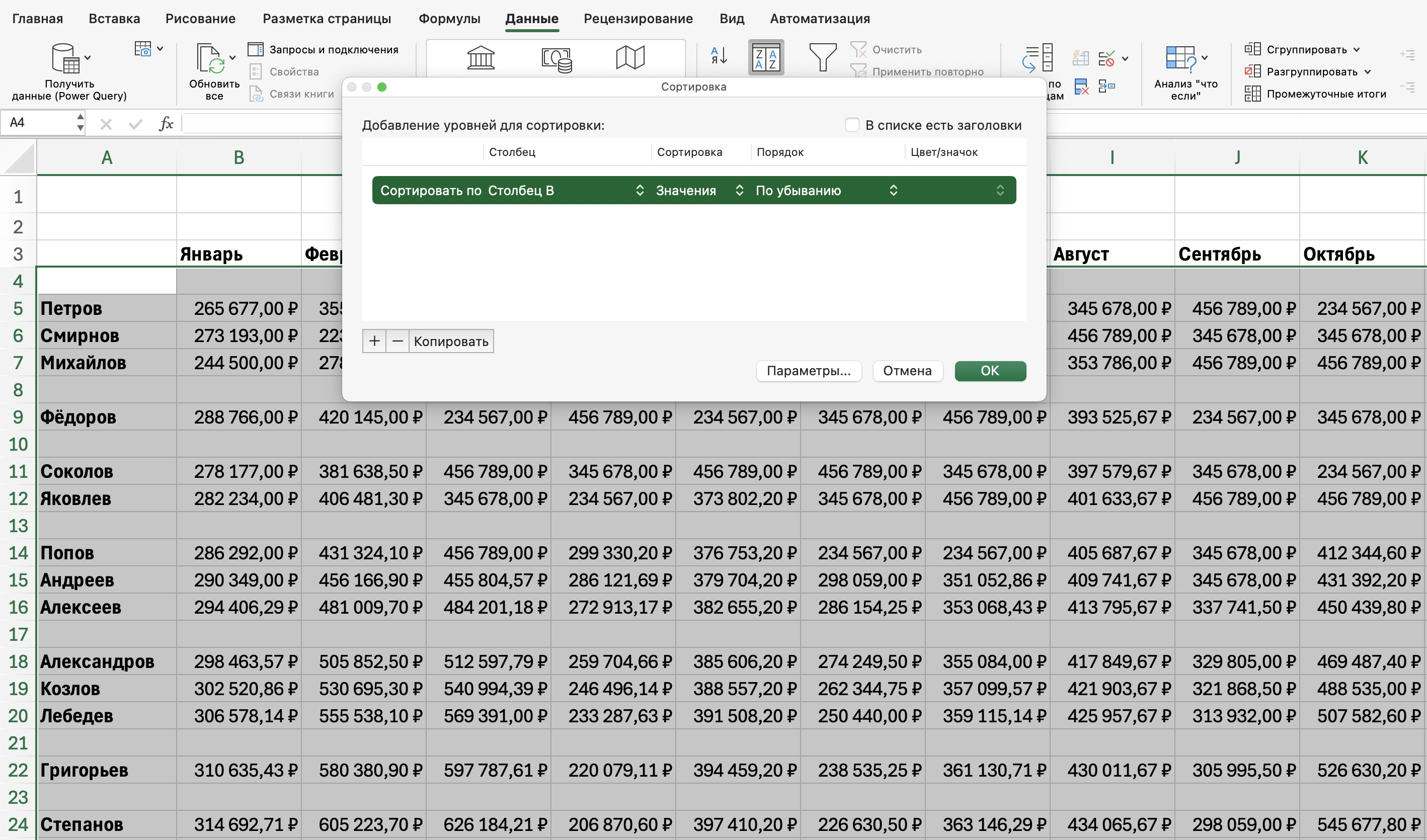Expand the Сгруппировать dropdown arrow
1427x840 pixels.
[x=1357, y=50]
